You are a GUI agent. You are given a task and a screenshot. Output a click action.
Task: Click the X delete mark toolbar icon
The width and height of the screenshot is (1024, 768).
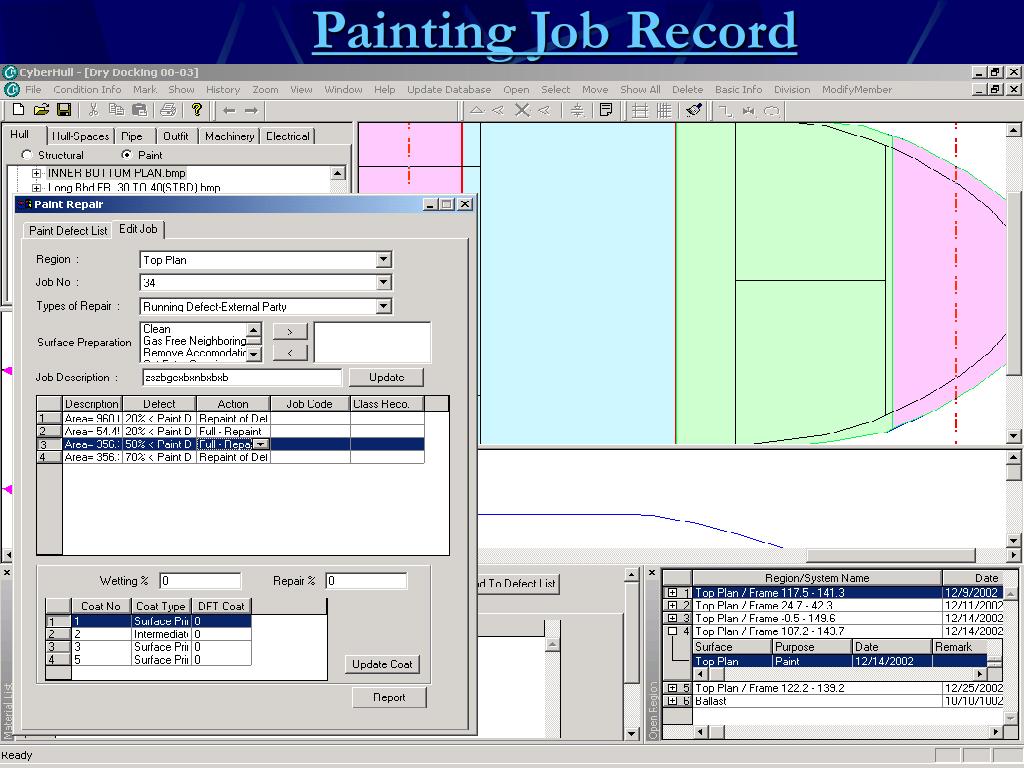522,110
